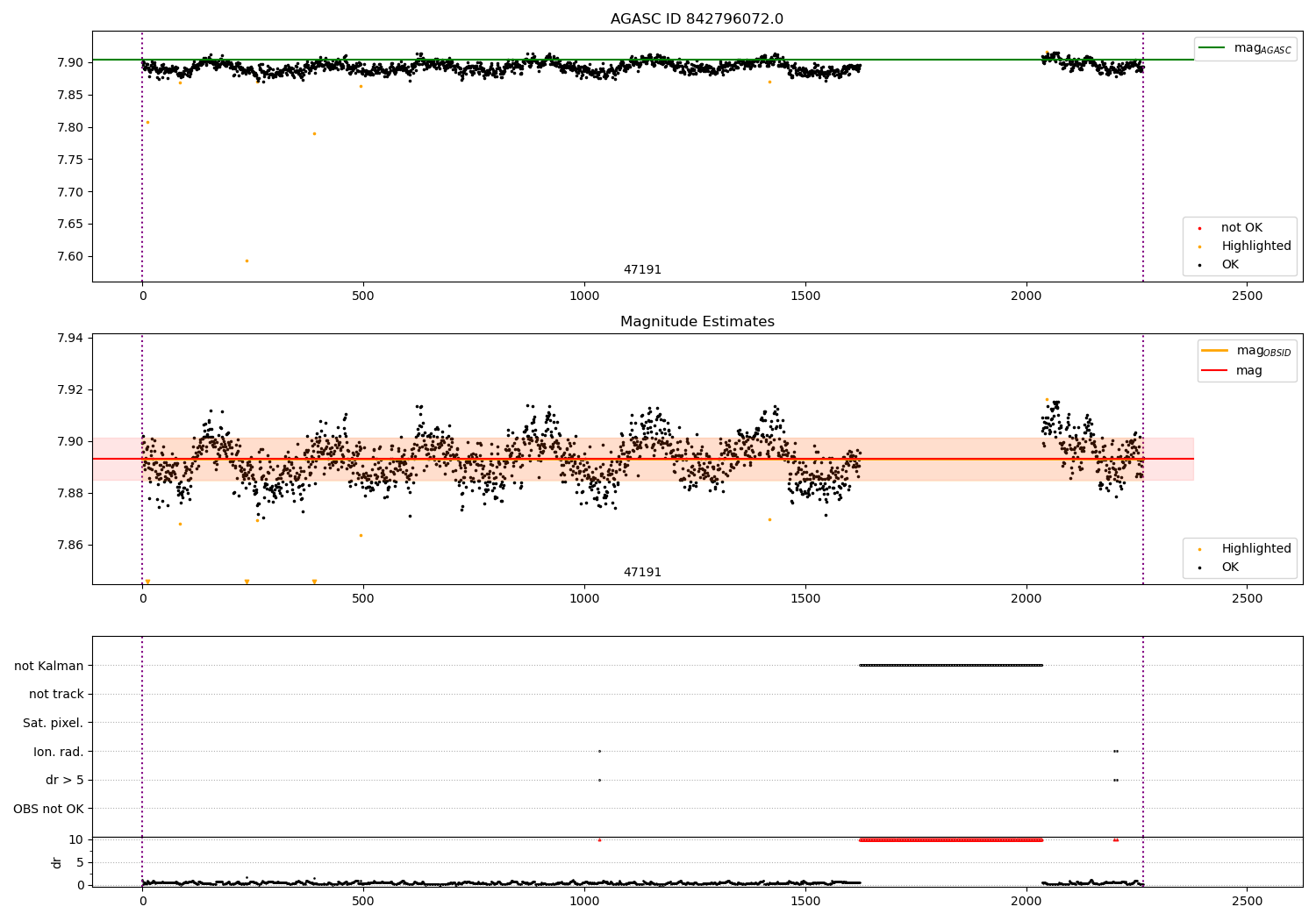Click the black 'not Kalman' data bar

(x=951, y=665)
